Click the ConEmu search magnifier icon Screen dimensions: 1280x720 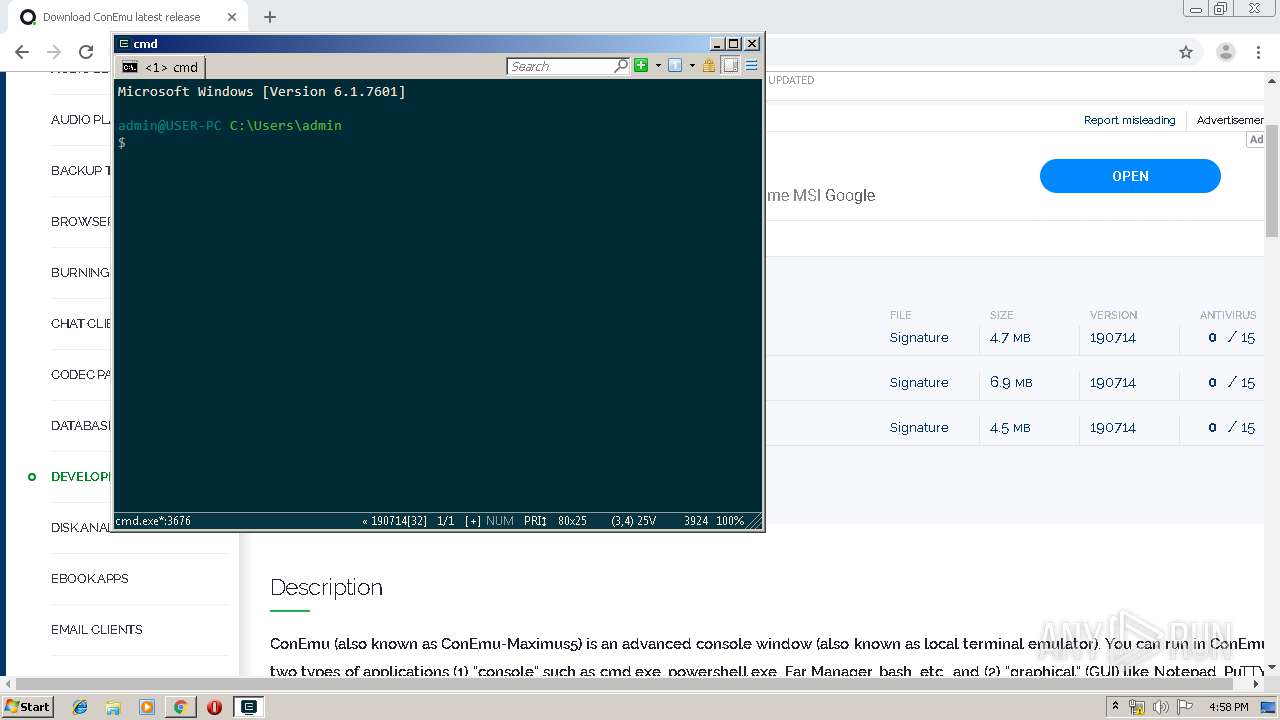[x=621, y=66]
